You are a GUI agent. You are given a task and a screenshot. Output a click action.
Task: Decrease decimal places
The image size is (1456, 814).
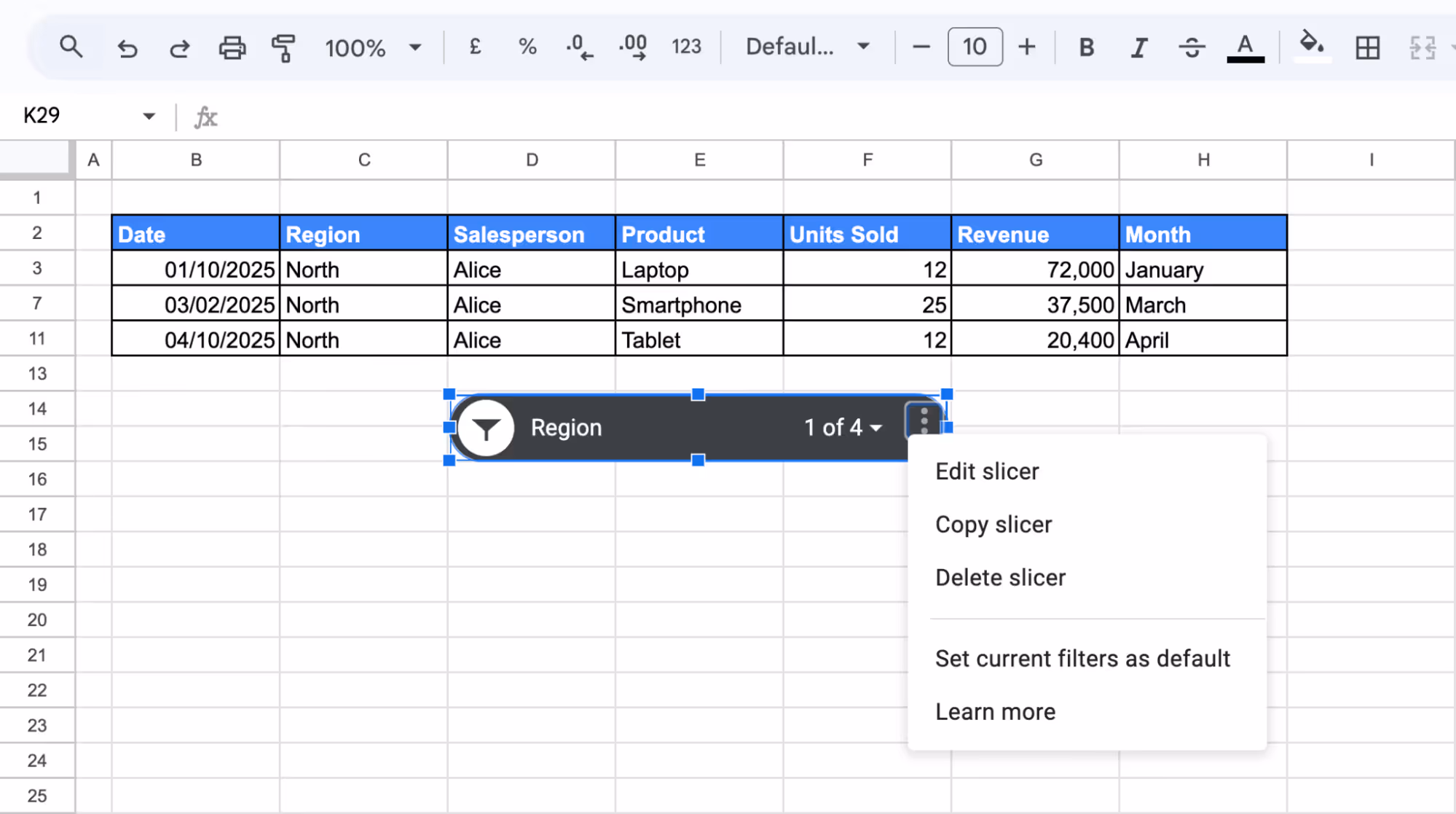pyautogui.click(x=579, y=47)
